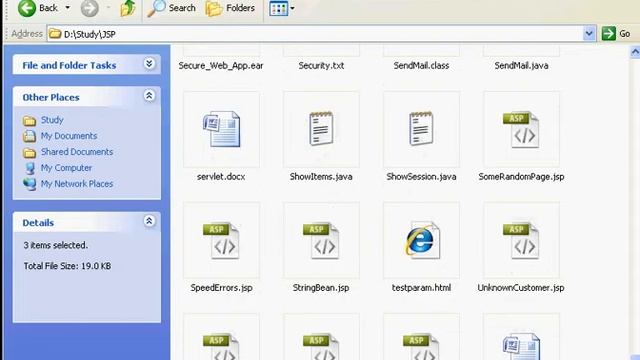Click the green Back arrow icon
The width and height of the screenshot is (640, 360).
[x=27, y=8]
